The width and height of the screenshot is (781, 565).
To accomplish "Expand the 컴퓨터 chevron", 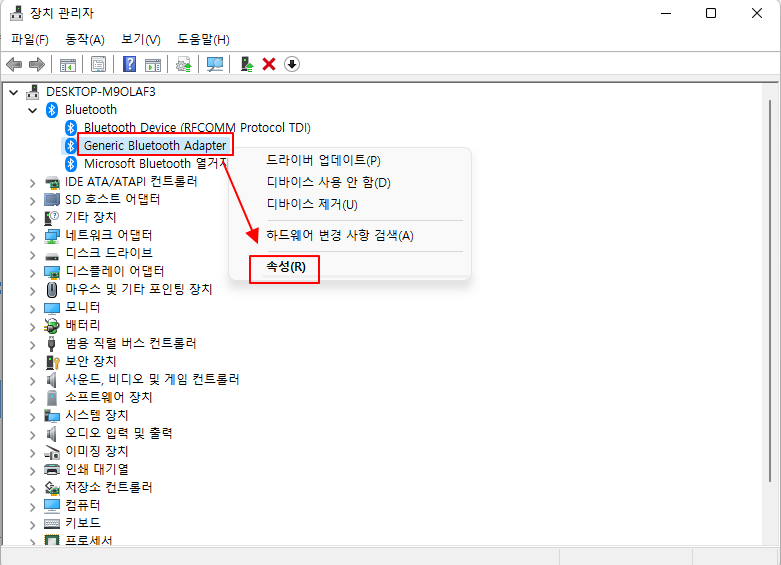I will click(x=33, y=507).
